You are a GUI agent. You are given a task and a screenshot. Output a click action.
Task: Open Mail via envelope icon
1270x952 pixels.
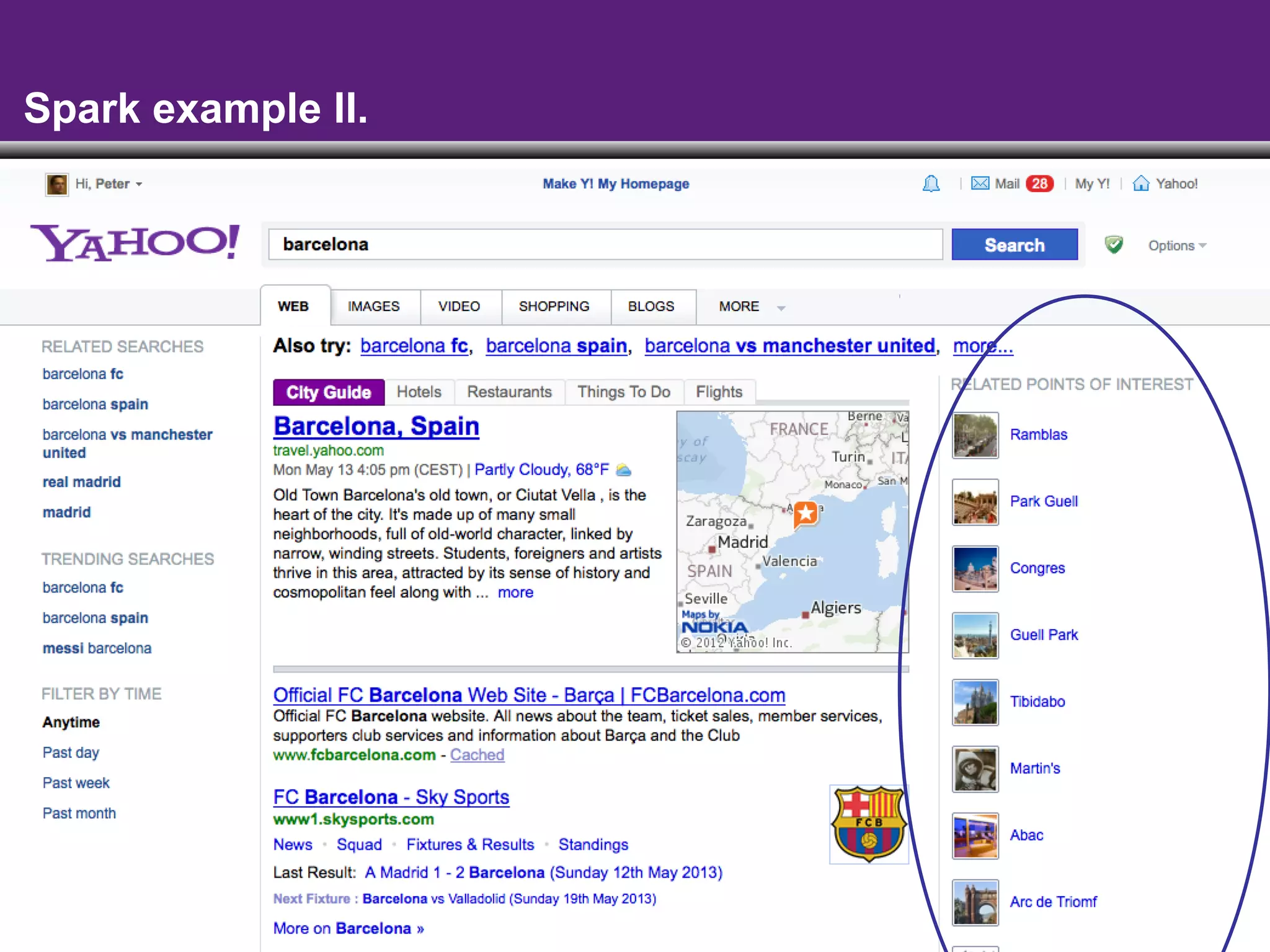tap(980, 183)
